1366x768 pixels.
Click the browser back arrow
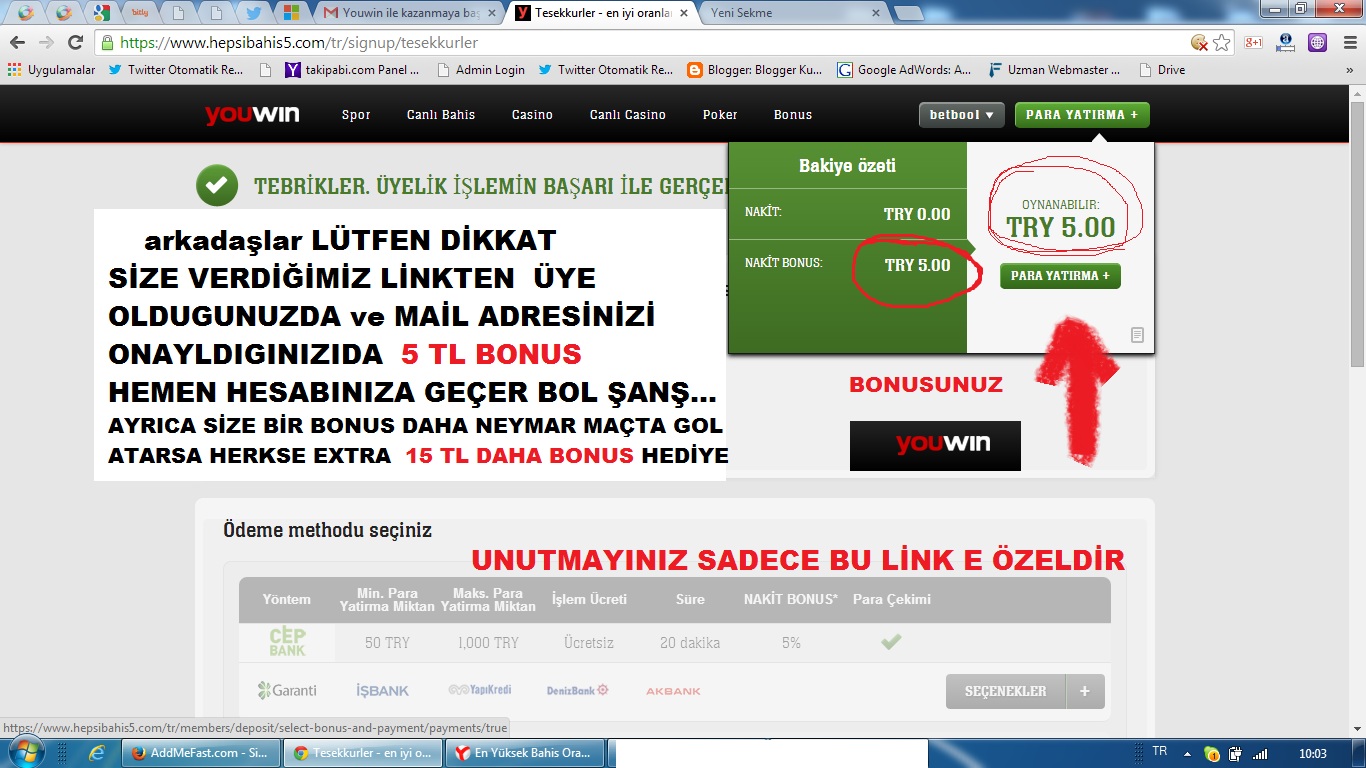pos(17,43)
